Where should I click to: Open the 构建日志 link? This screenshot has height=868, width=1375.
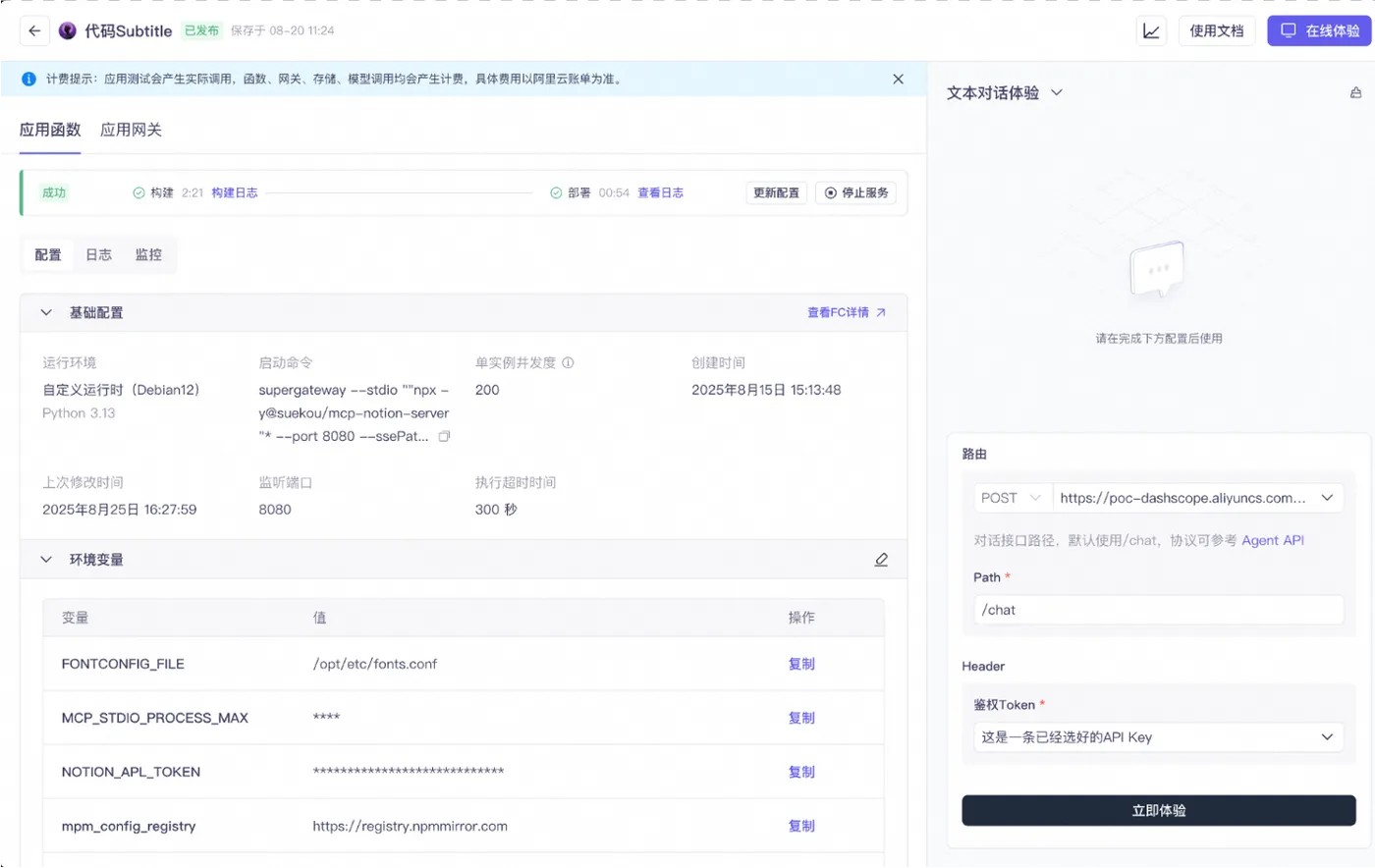(235, 193)
